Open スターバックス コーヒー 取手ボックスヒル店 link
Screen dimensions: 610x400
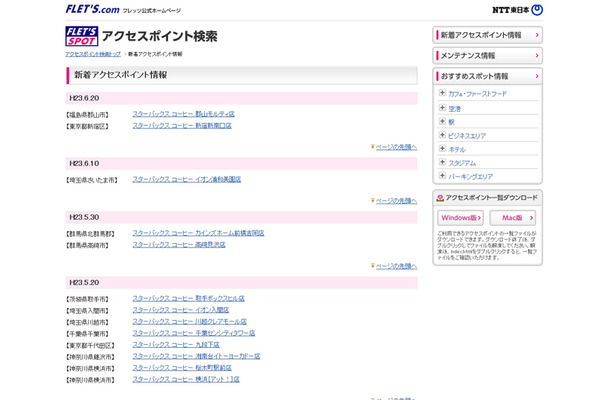tap(189, 298)
